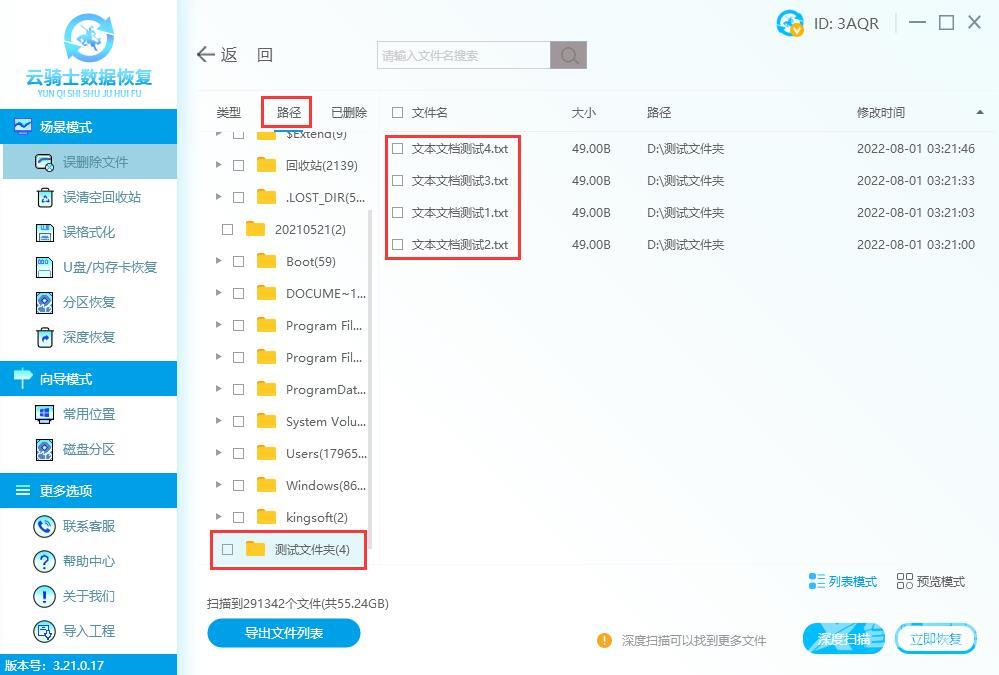This screenshot has height=675, width=999.
Task: Expand the .LOST_DIR tree node
Action: click(219, 197)
